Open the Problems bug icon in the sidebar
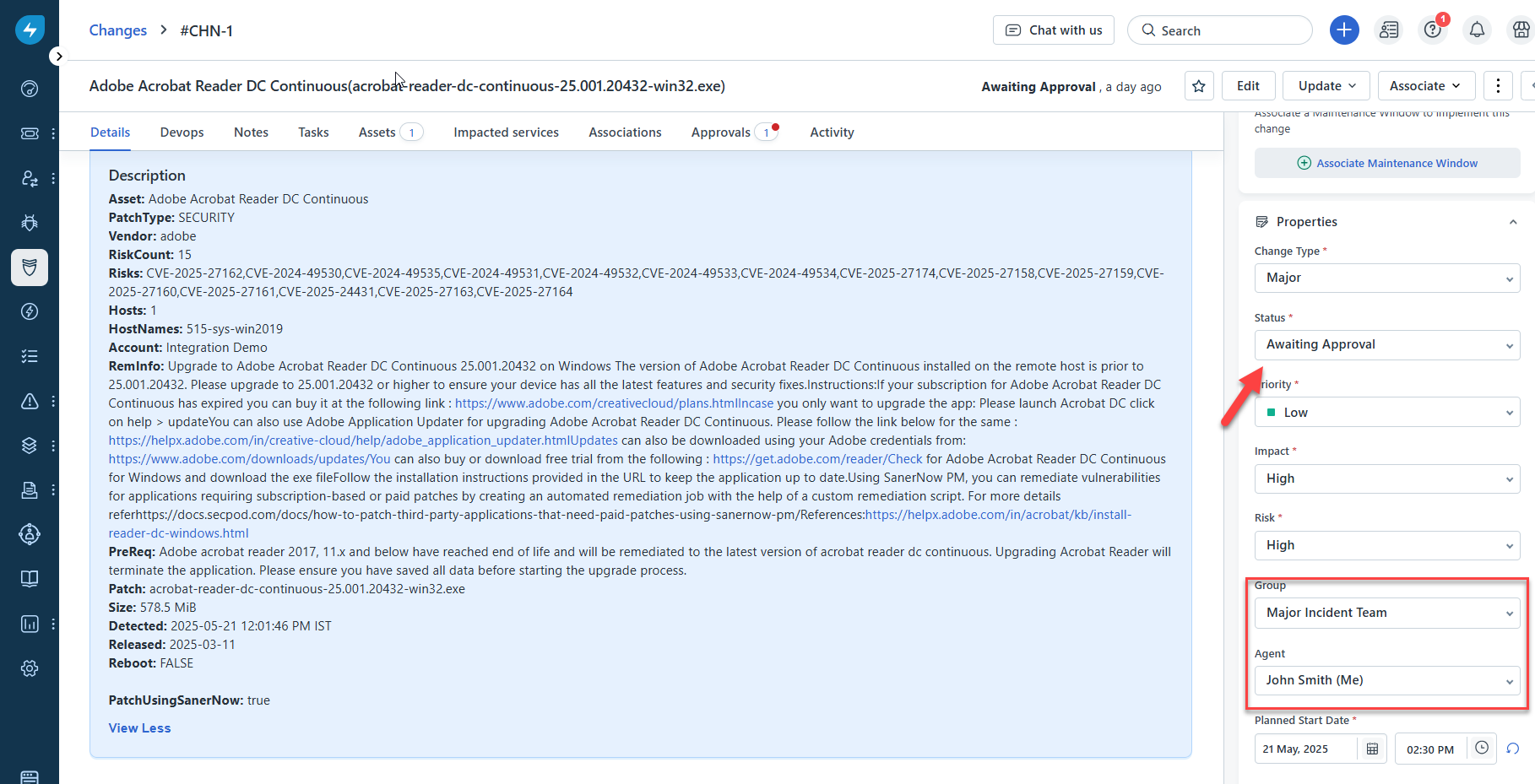The width and height of the screenshot is (1535, 784). tap(30, 223)
